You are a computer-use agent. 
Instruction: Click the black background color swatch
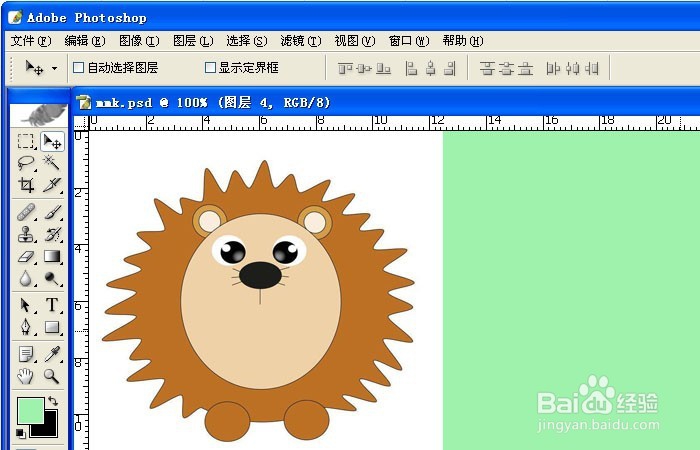pos(48,428)
